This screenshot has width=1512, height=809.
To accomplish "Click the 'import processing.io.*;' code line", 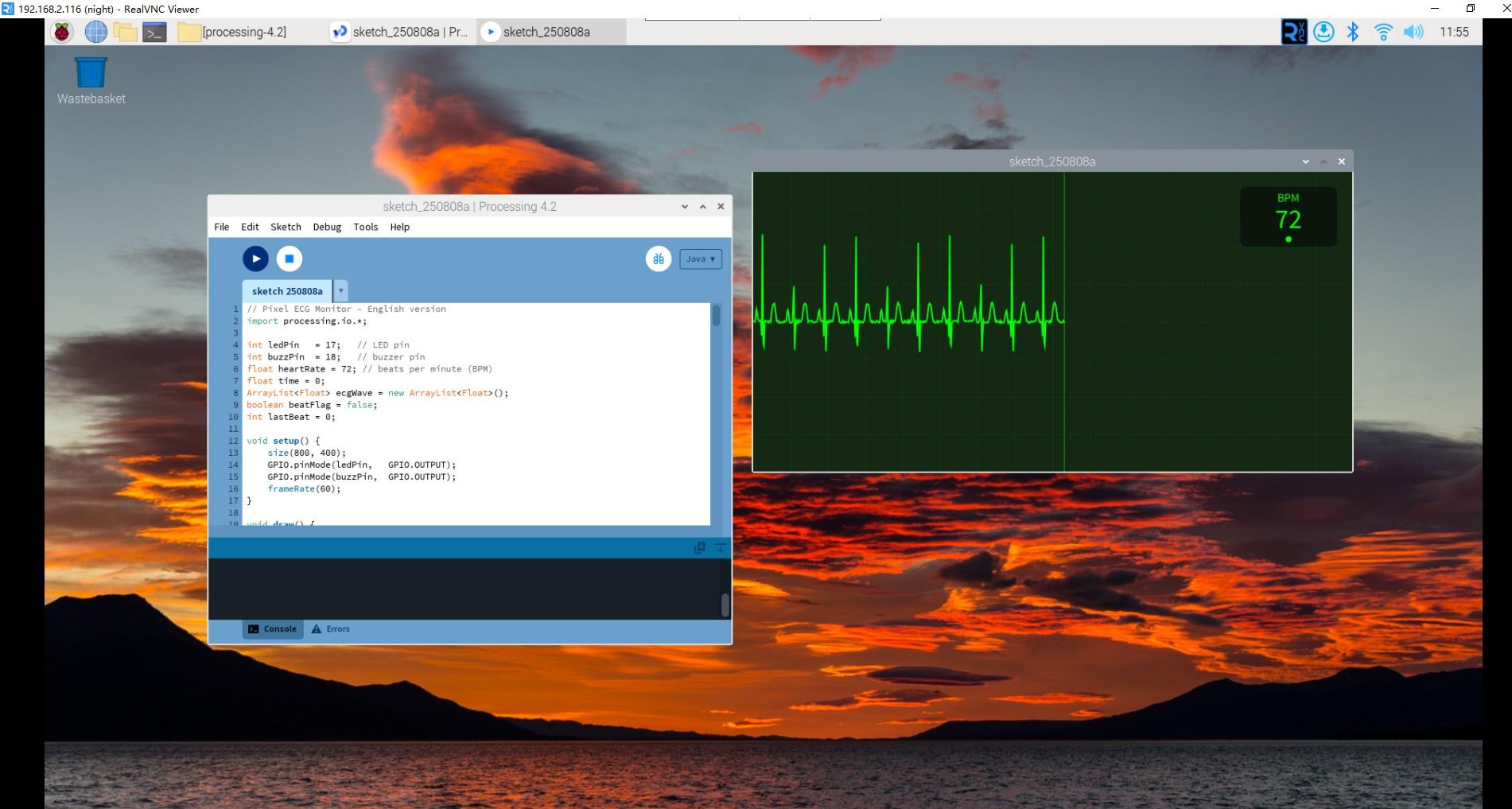I will [306, 321].
